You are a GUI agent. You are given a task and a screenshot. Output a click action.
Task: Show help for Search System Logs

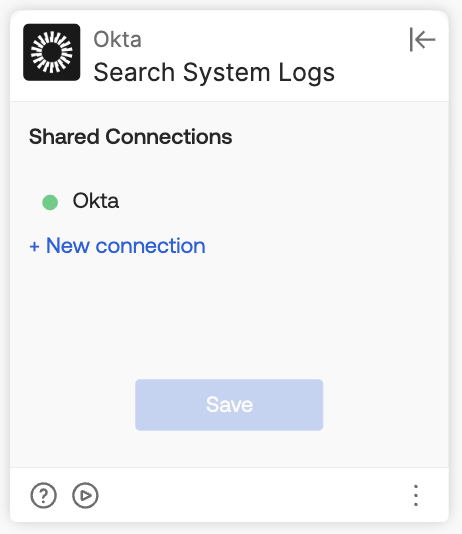tap(44, 495)
